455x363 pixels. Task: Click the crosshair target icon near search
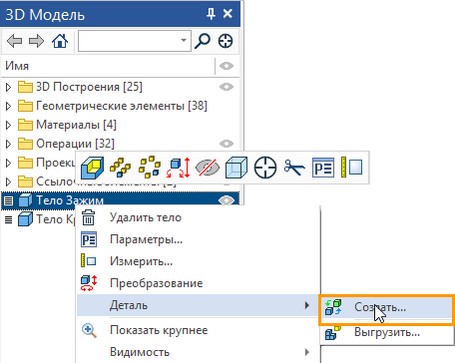click(225, 41)
